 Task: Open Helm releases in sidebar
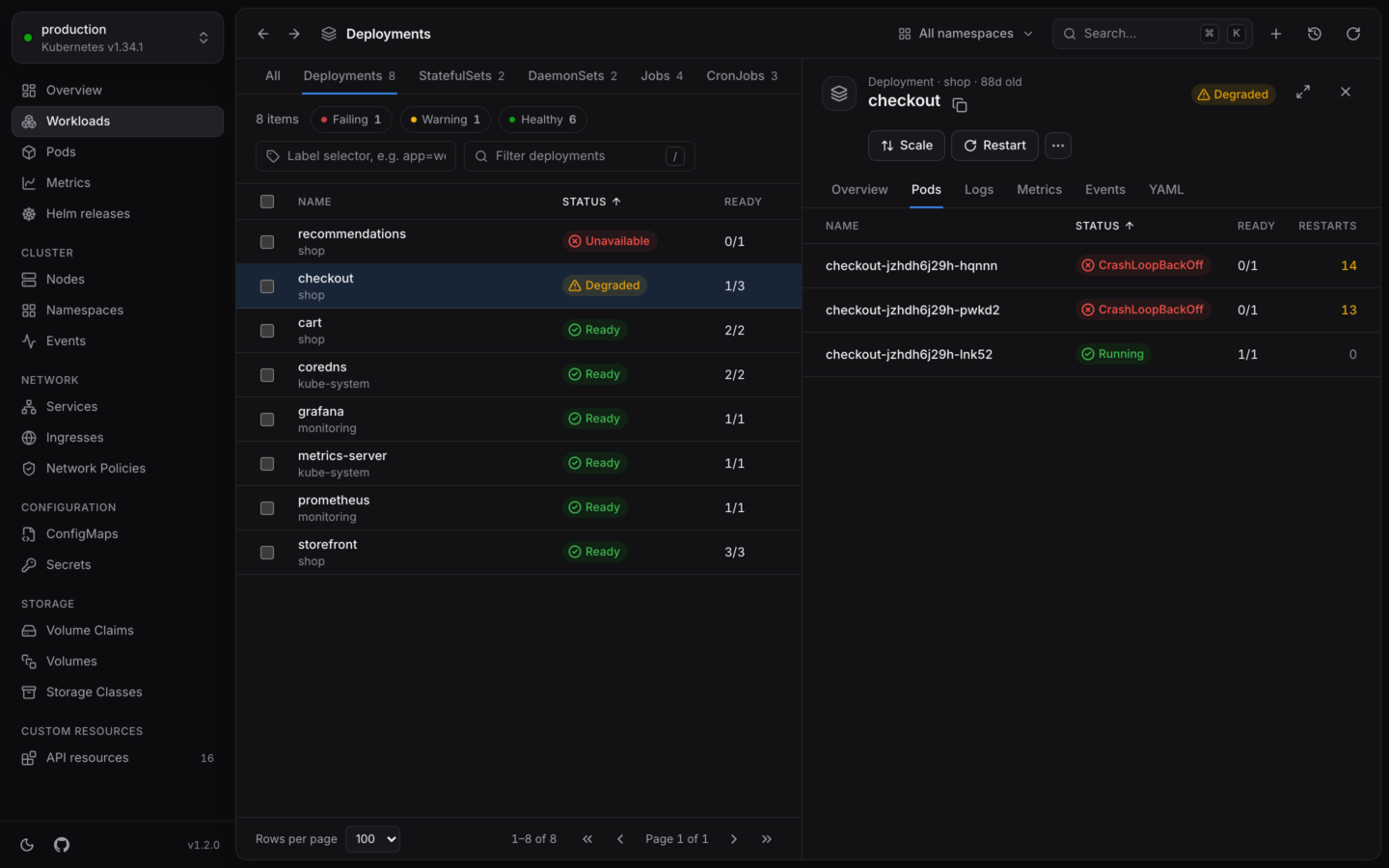118,214
